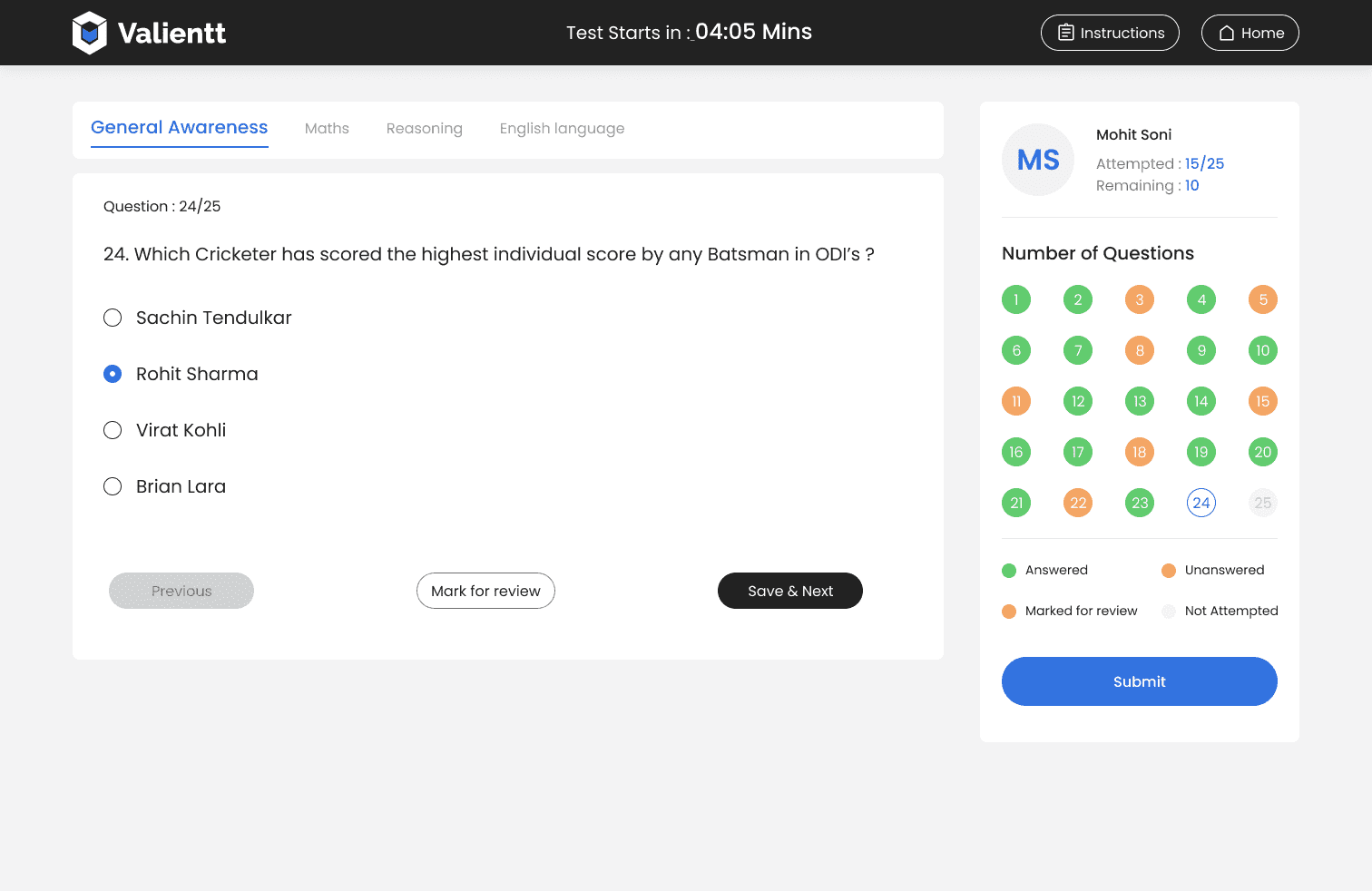Select question 20 bubble
The height and width of the screenshot is (891, 1372).
point(1263,452)
